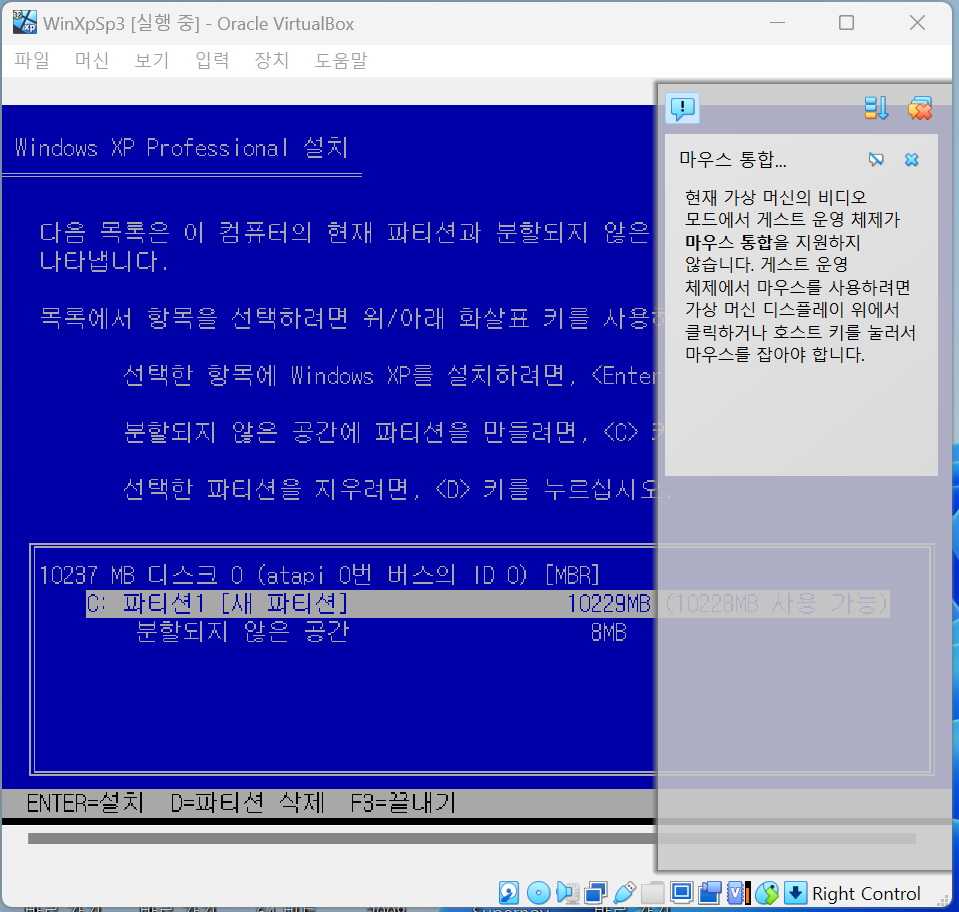Click the CPU virtualization status icon

click(738, 893)
